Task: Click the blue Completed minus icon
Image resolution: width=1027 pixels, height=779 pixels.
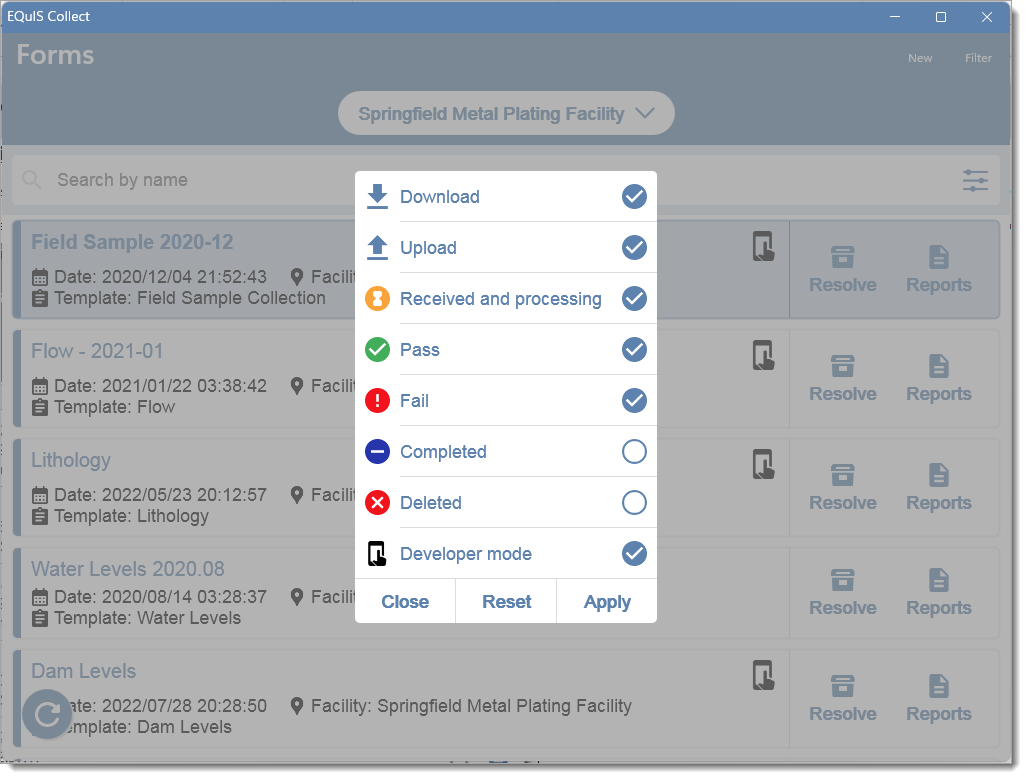Action: pos(377,452)
